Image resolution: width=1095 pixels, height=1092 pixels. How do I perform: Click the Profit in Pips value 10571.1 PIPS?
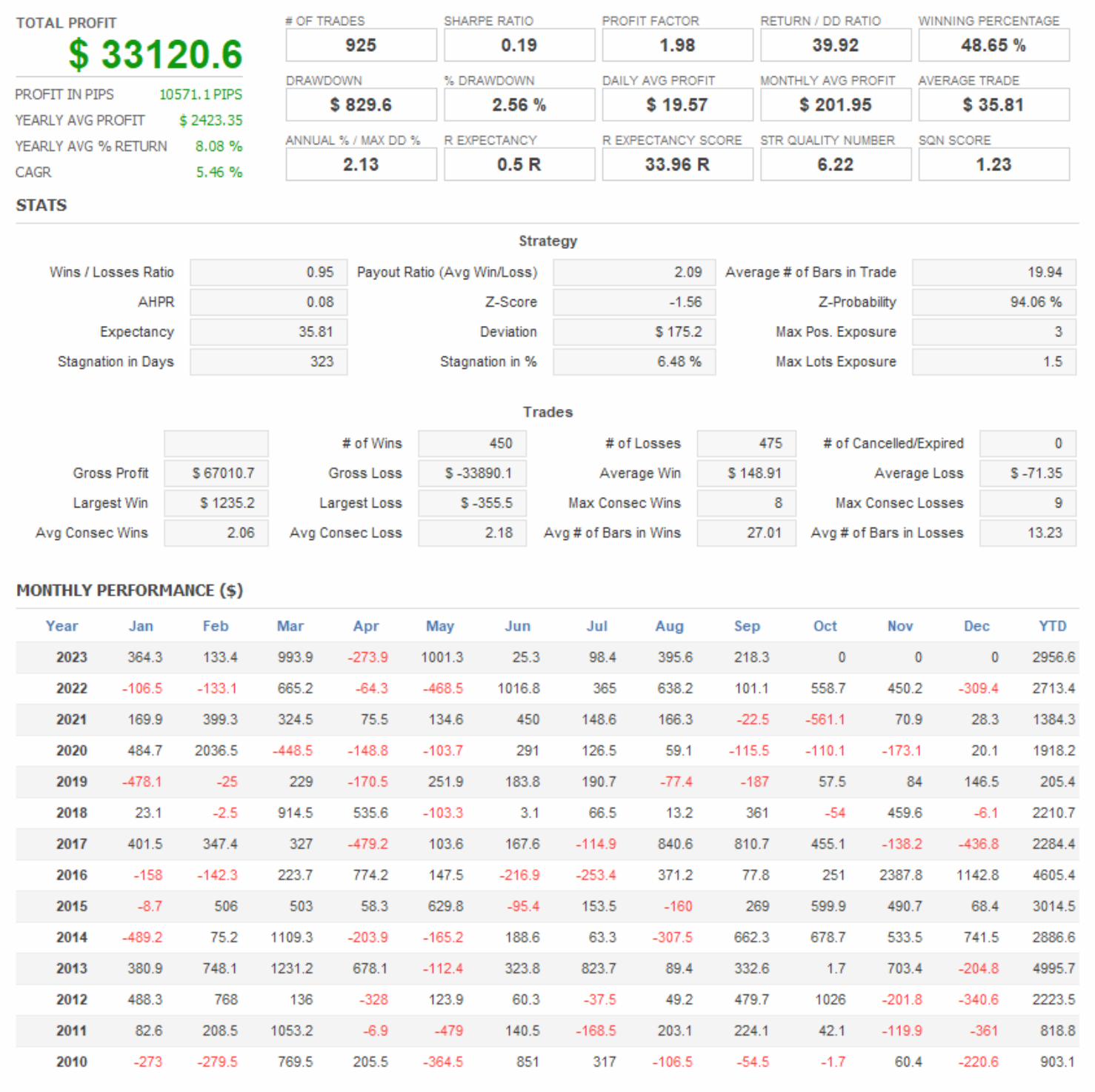[x=201, y=94]
